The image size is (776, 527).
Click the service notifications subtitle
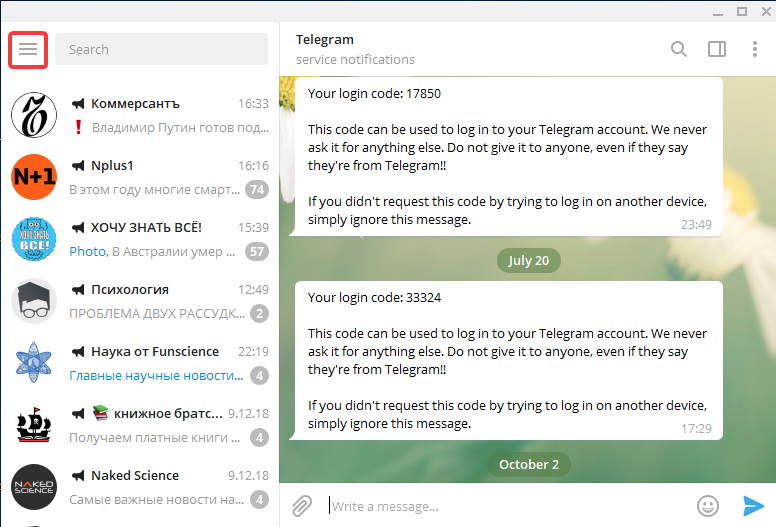pos(355,59)
